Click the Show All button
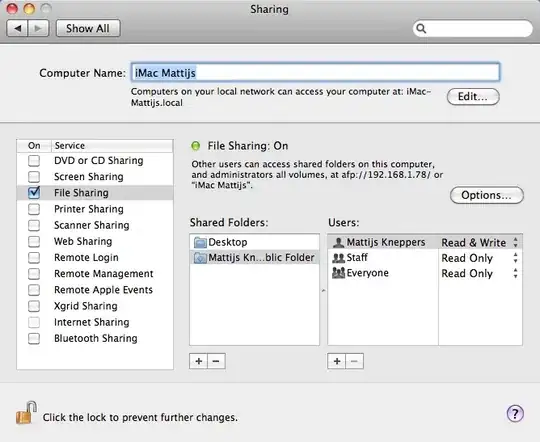 88,28
